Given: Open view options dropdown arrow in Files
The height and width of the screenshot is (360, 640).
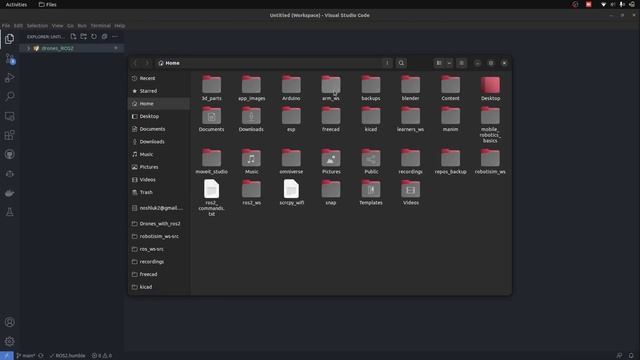Looking at the screenshot, I should tap(449, 63).
